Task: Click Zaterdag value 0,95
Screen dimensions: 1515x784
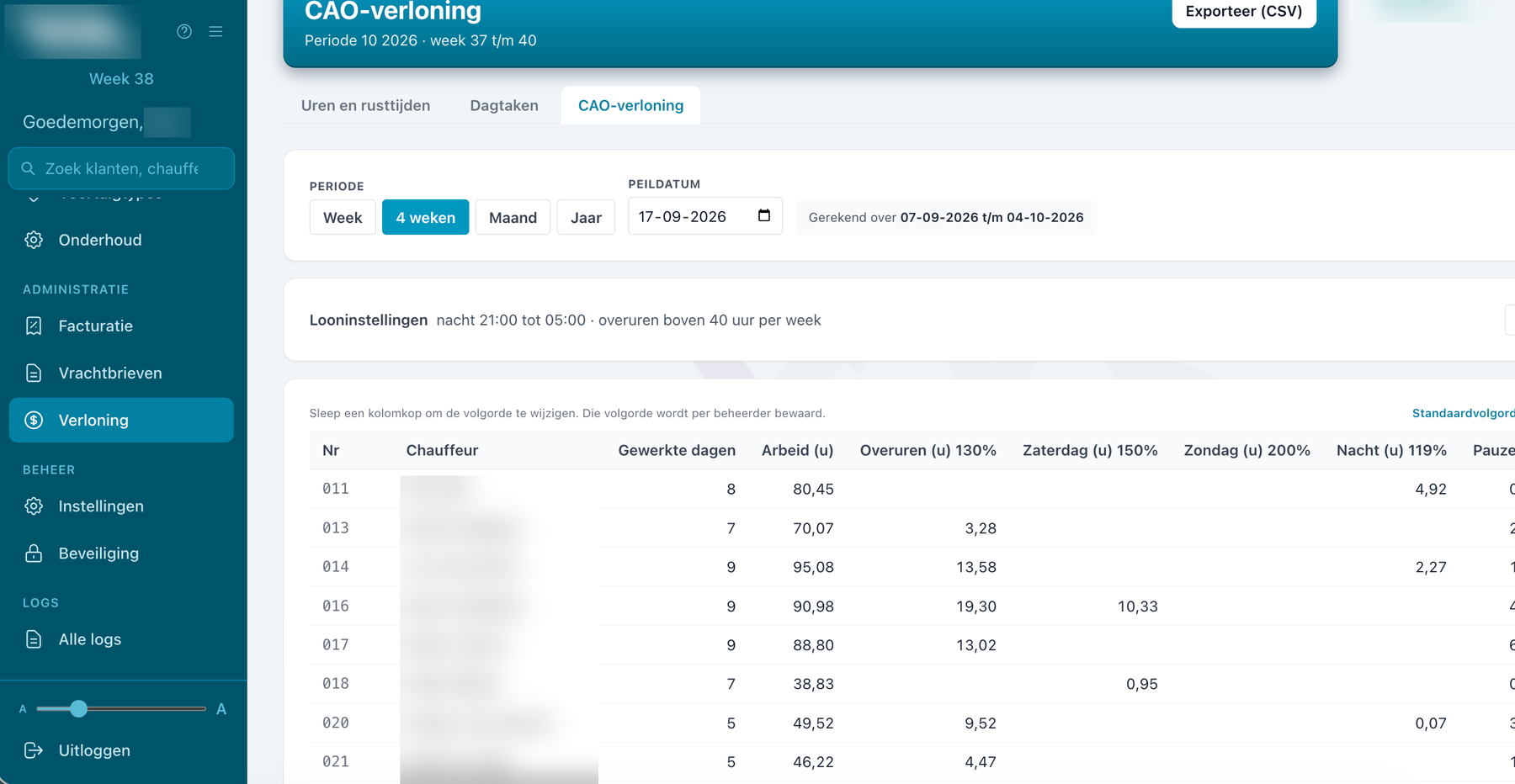Action: coord(1142,684)
